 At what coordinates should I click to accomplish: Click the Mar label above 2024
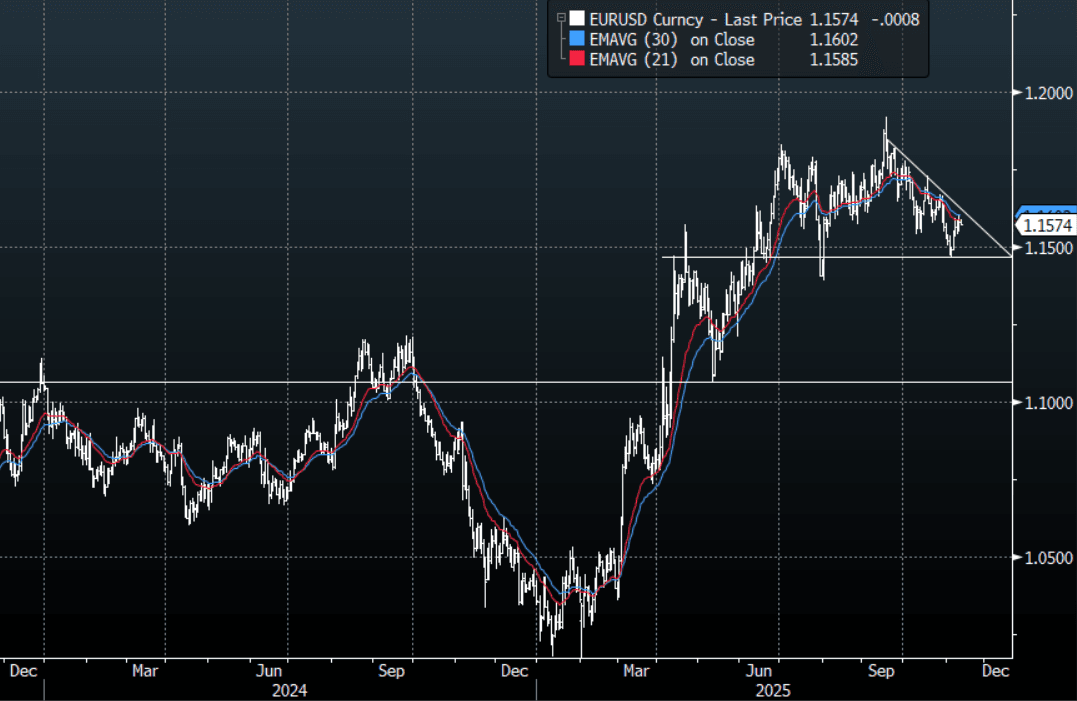pyautogui.click(x=145, y=671)
